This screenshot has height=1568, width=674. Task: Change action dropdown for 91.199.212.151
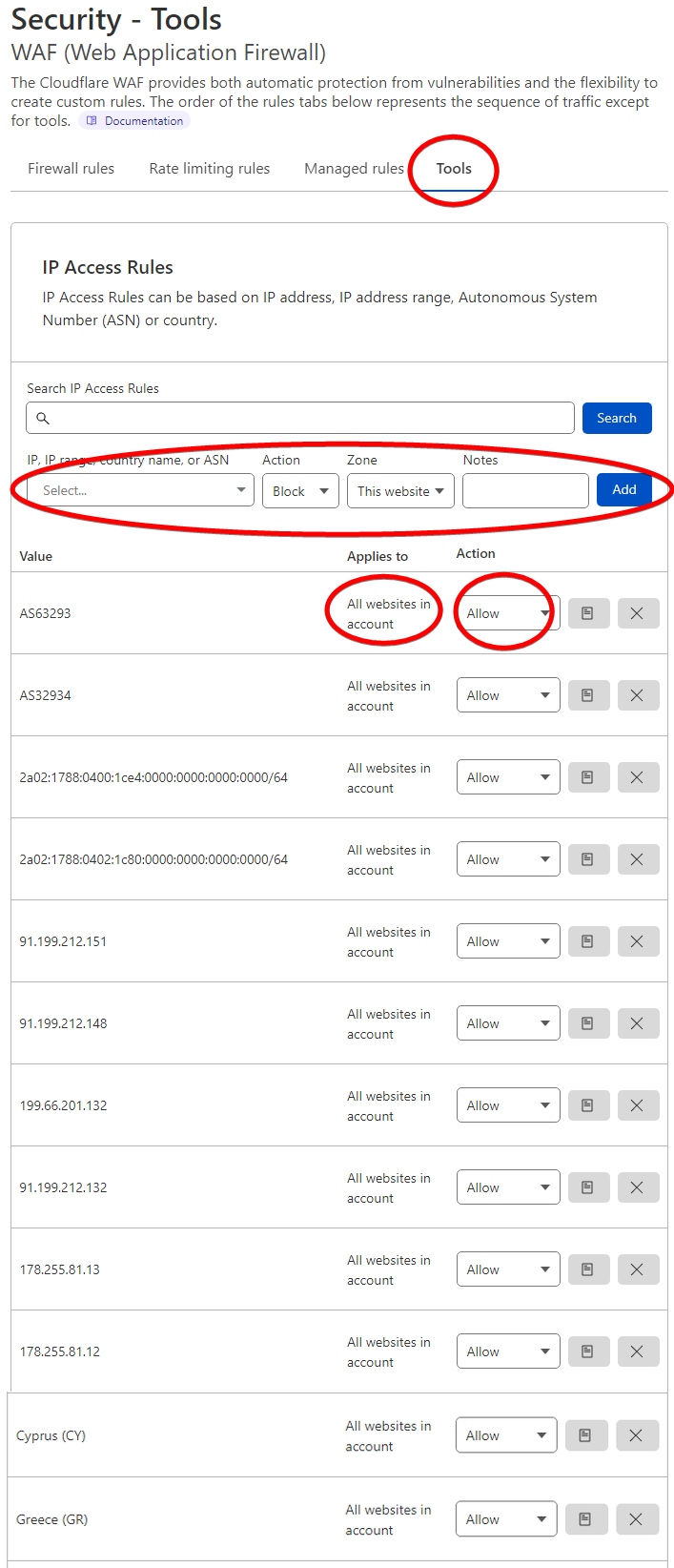(x=508, y=941)
